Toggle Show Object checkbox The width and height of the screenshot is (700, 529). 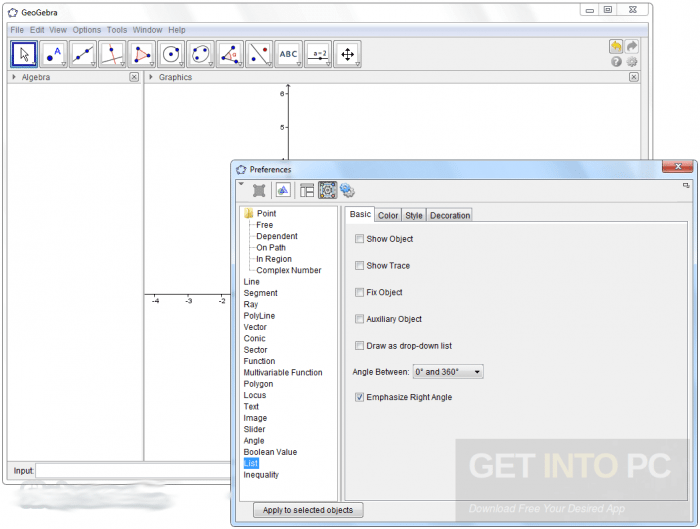pyautogui.click(x=359, y=239)
